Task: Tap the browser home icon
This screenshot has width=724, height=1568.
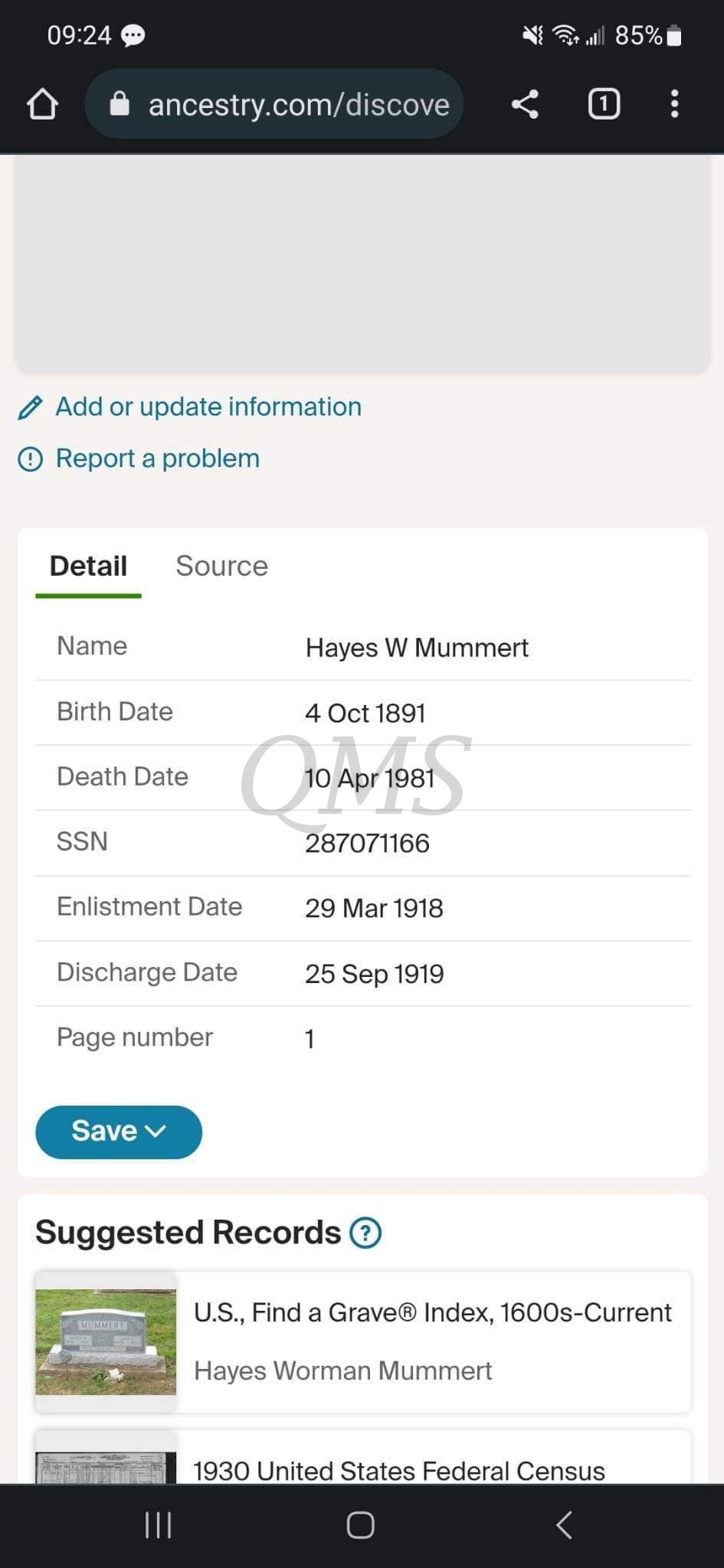Action: point(42,104)
